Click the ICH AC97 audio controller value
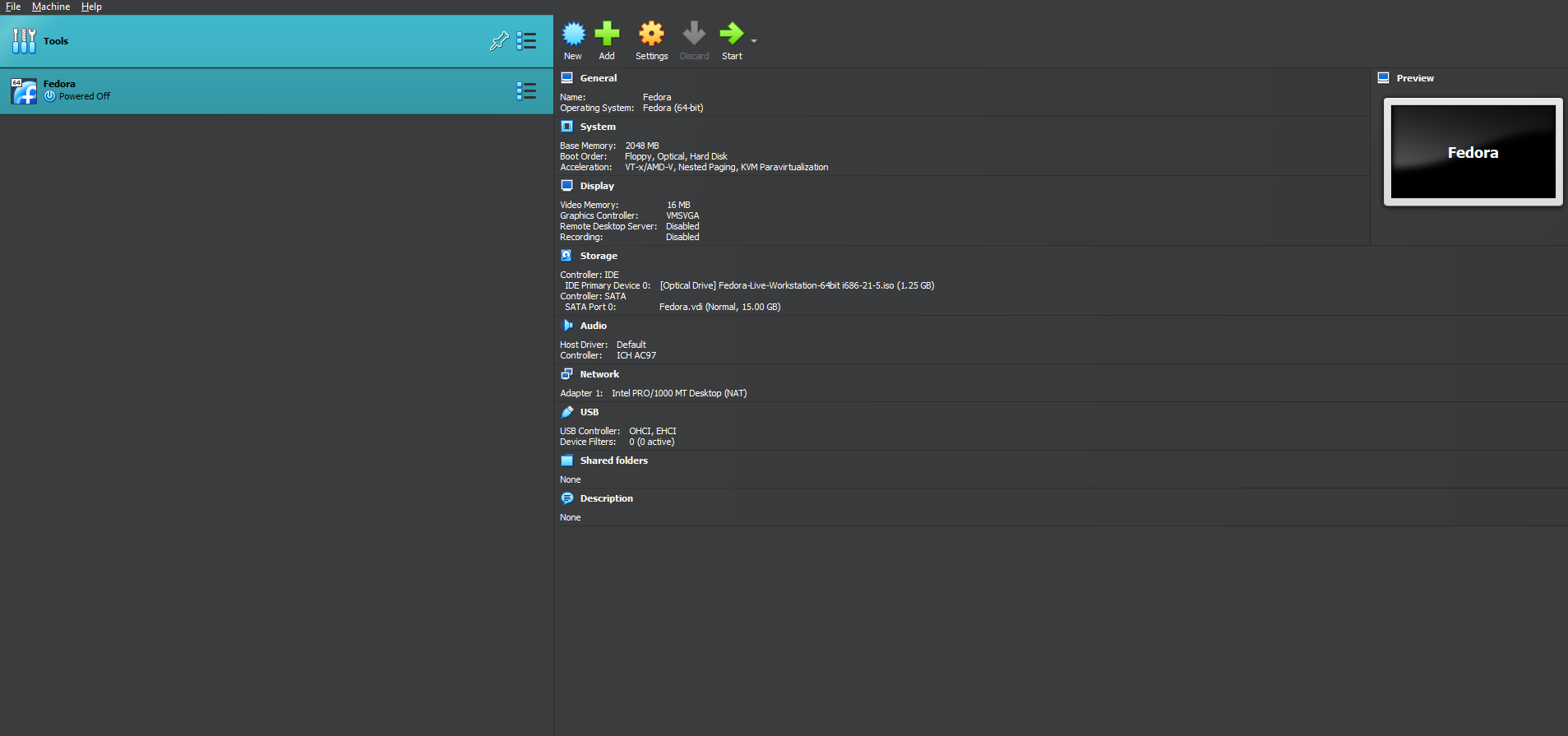This screenshot has width=1568, height=736. [636, 355]
